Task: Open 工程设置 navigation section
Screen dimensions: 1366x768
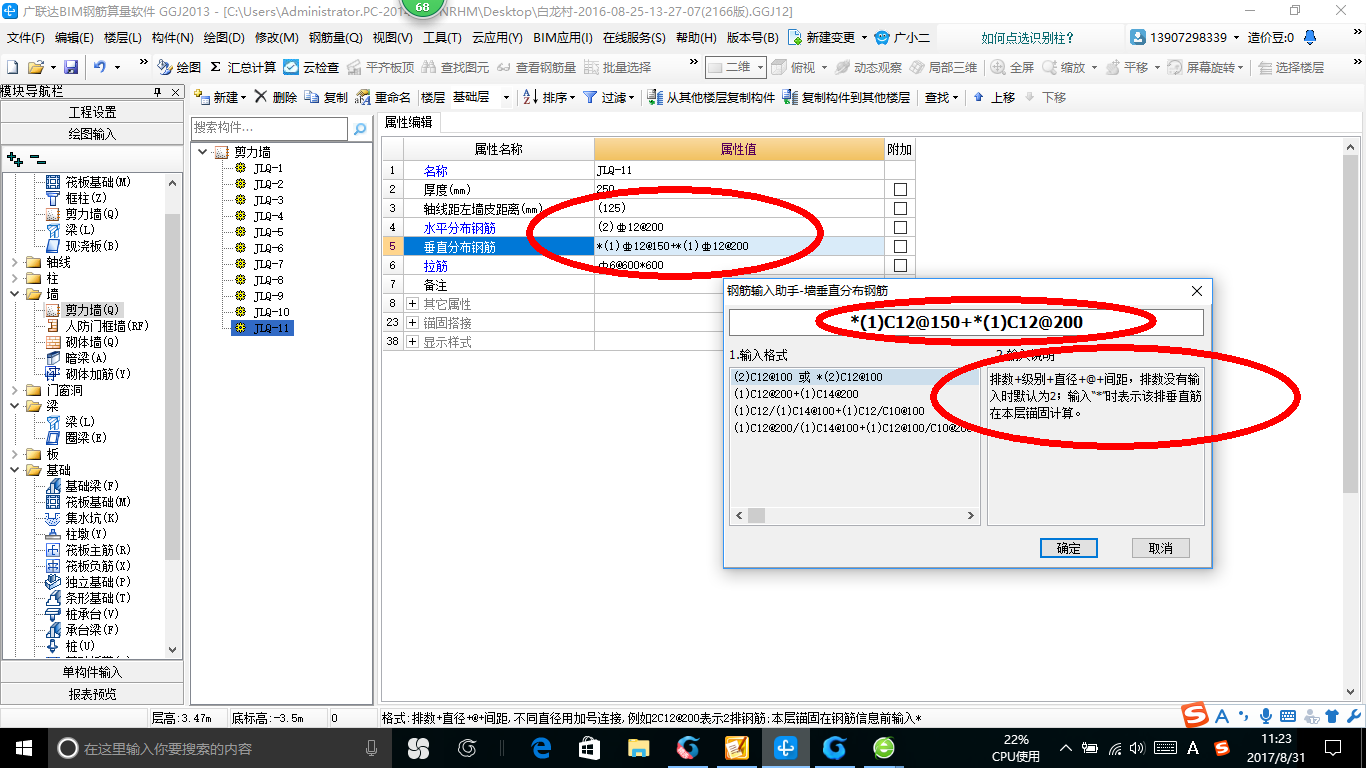Action: click(x=92, y=112)
